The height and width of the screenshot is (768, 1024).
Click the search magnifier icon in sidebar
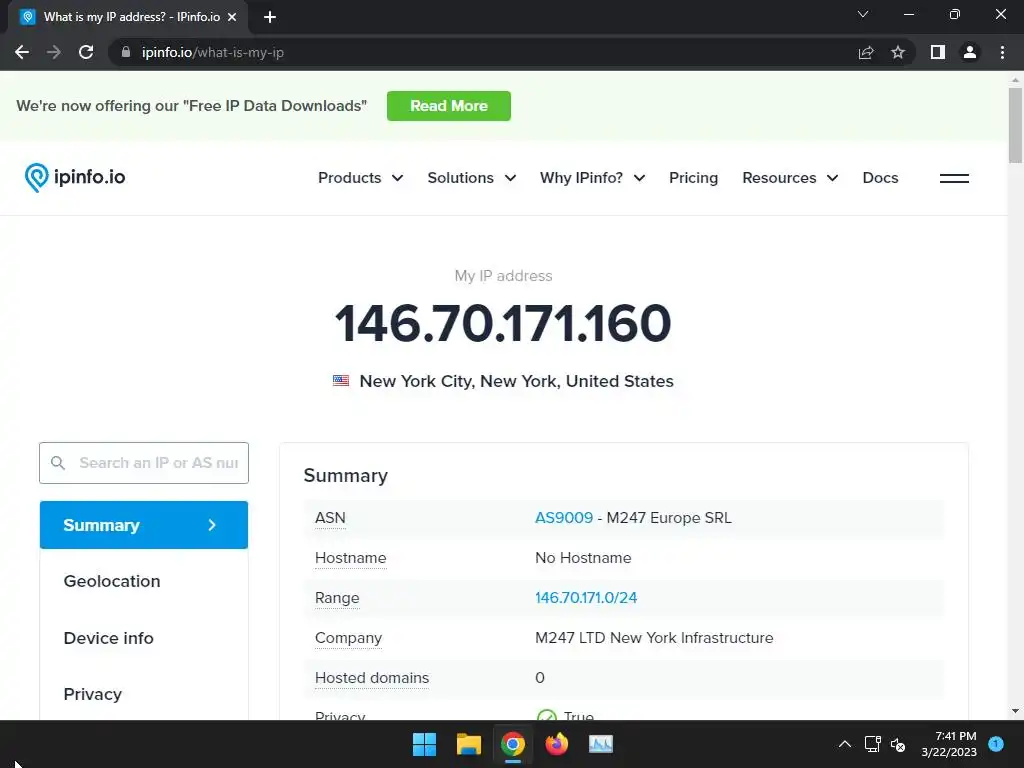tap(58, 462)
